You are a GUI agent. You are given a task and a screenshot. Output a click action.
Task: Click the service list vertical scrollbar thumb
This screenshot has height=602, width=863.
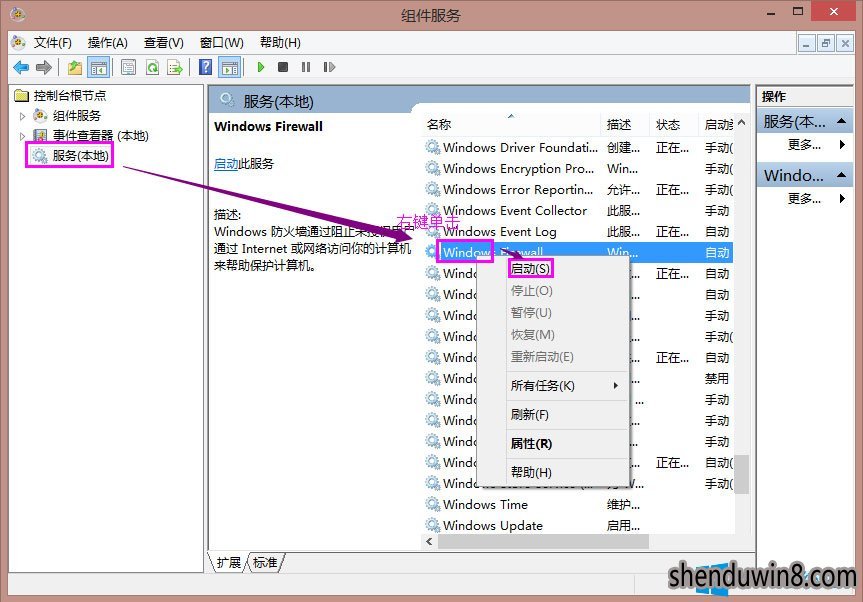click(x=742, y=474)
